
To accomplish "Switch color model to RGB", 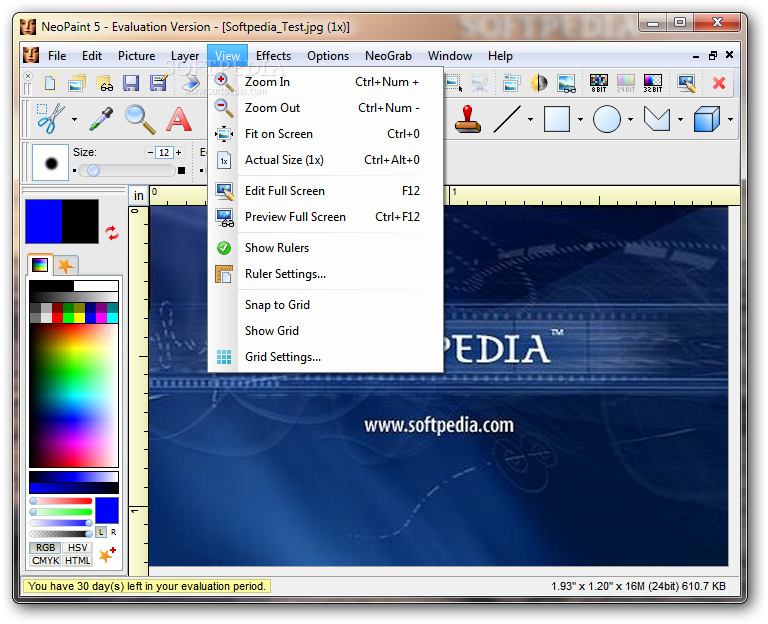I will click(45, 548).
